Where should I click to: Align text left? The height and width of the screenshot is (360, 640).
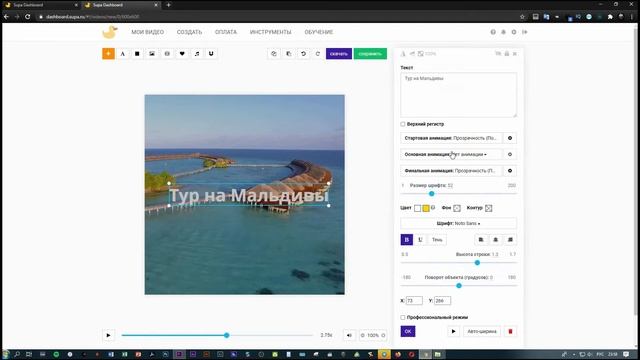coord(481,240)
